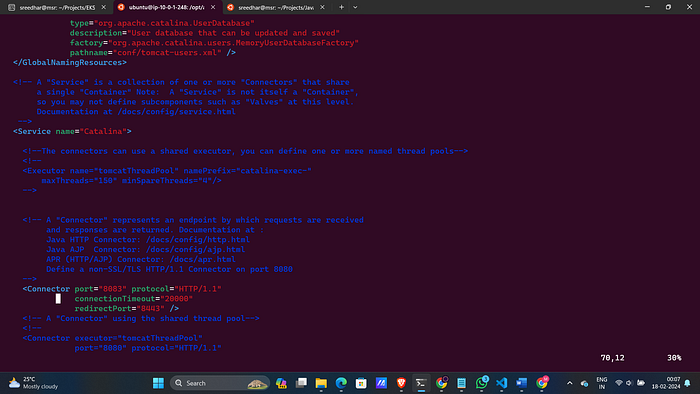Launch Brave browser from the taskbar
700x394 pixels.
pyautogui.click(x=401, y=383)
